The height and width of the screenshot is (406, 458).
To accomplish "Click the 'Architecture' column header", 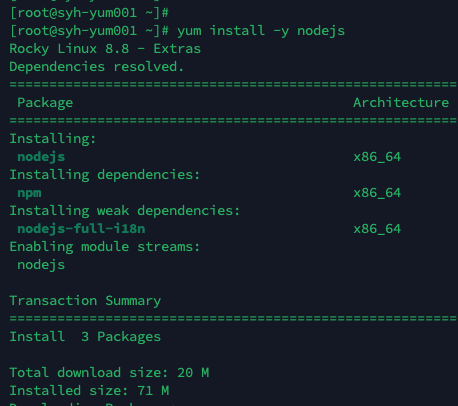I will tap(401, 102).
